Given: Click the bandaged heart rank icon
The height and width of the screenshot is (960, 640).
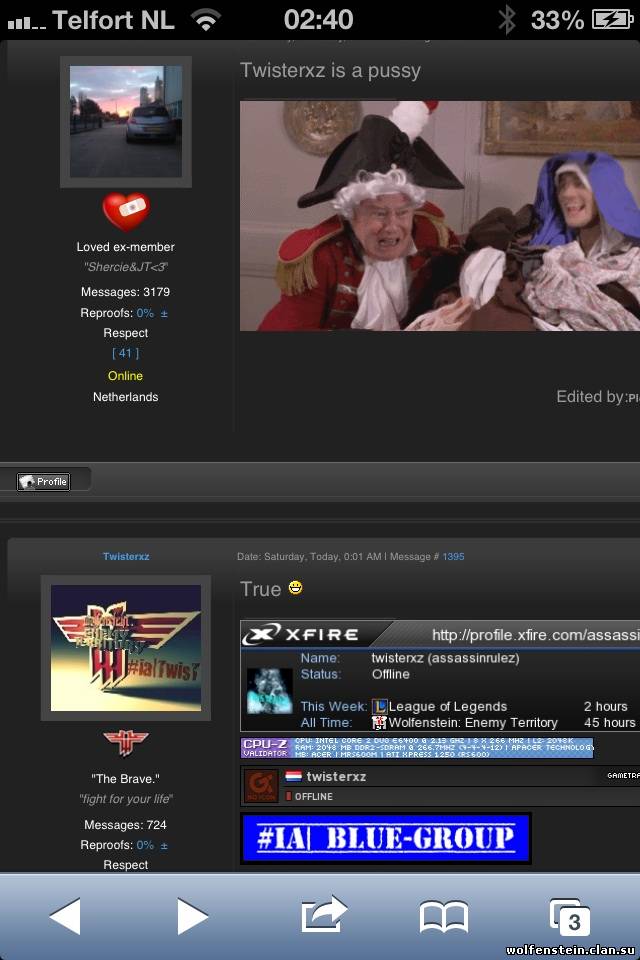Looking at the screenshot, I should (126, 212).
